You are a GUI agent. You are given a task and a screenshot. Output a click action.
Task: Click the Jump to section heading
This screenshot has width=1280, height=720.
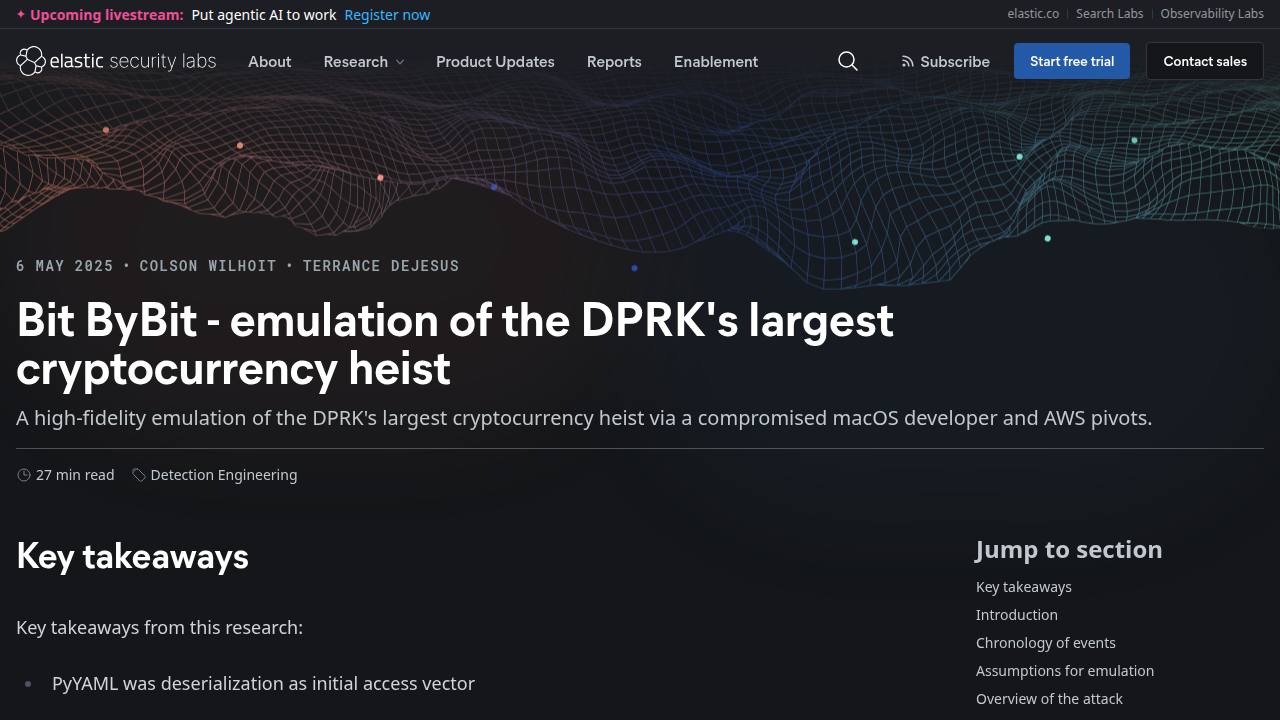click(x=1069, y=550)
